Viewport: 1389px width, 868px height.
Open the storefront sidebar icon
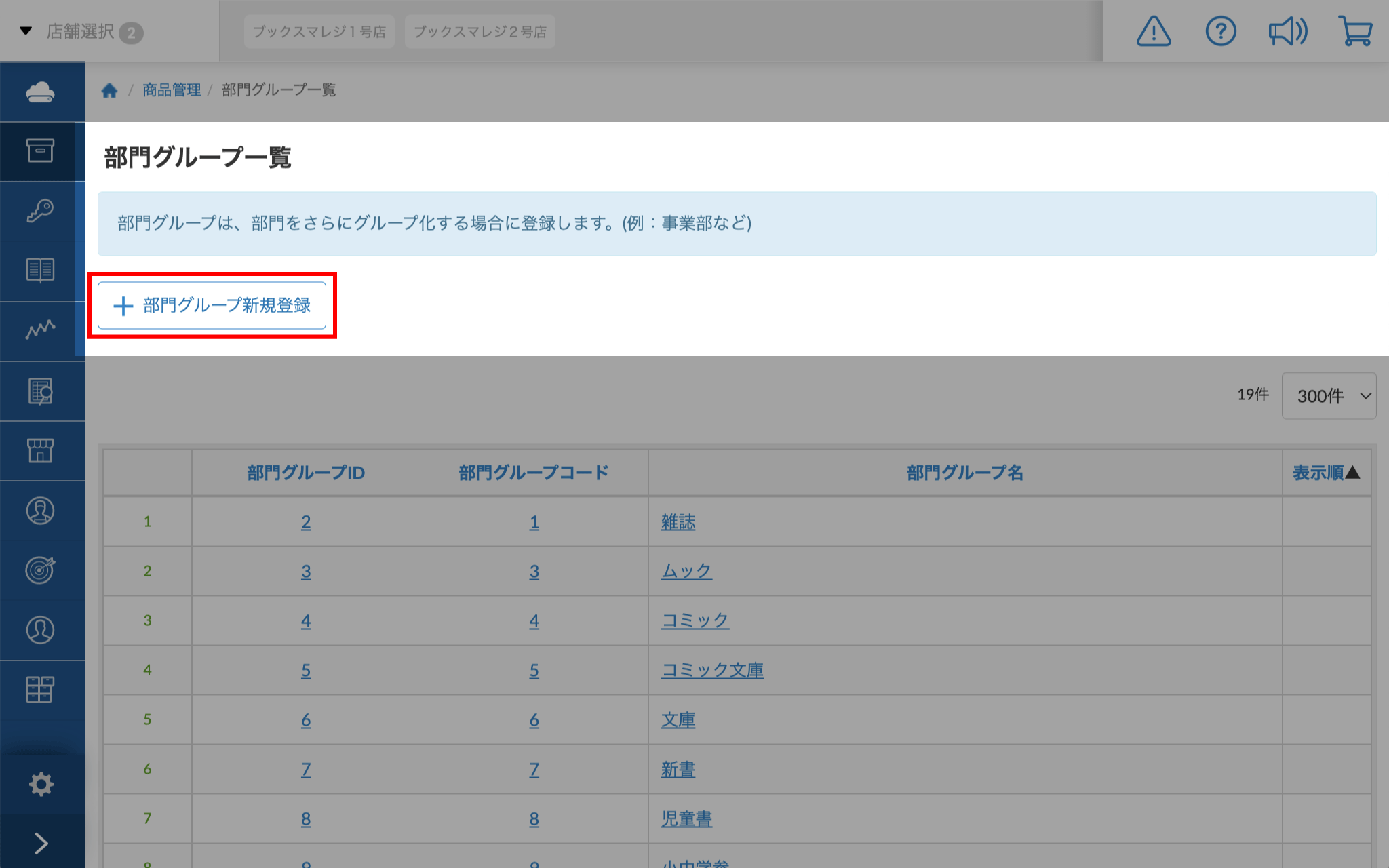pyautogui.click(x=40, y=450)
